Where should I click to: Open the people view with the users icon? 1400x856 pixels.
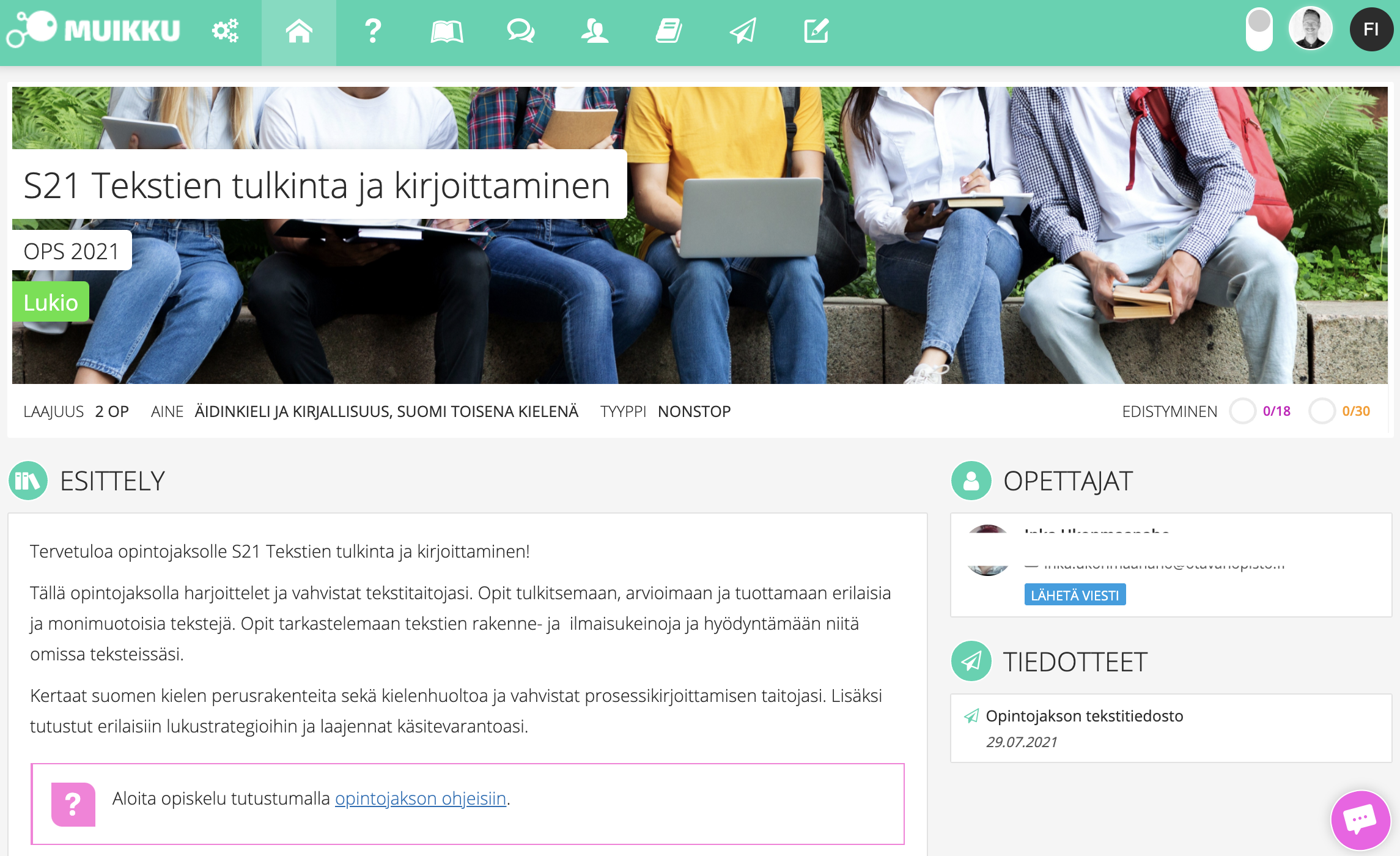[595, 31]
